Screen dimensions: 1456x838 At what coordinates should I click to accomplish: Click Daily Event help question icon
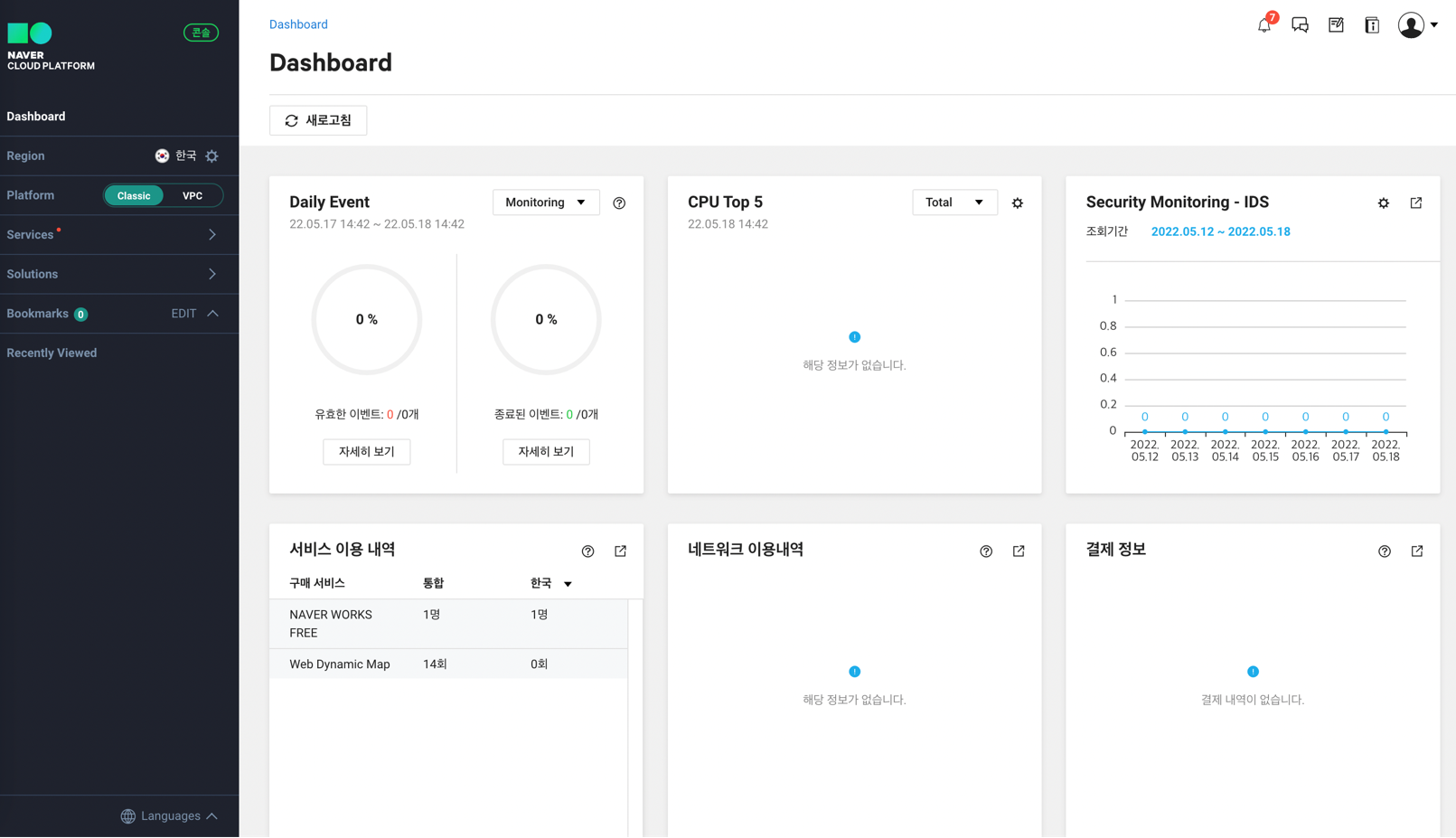point(619,202)
